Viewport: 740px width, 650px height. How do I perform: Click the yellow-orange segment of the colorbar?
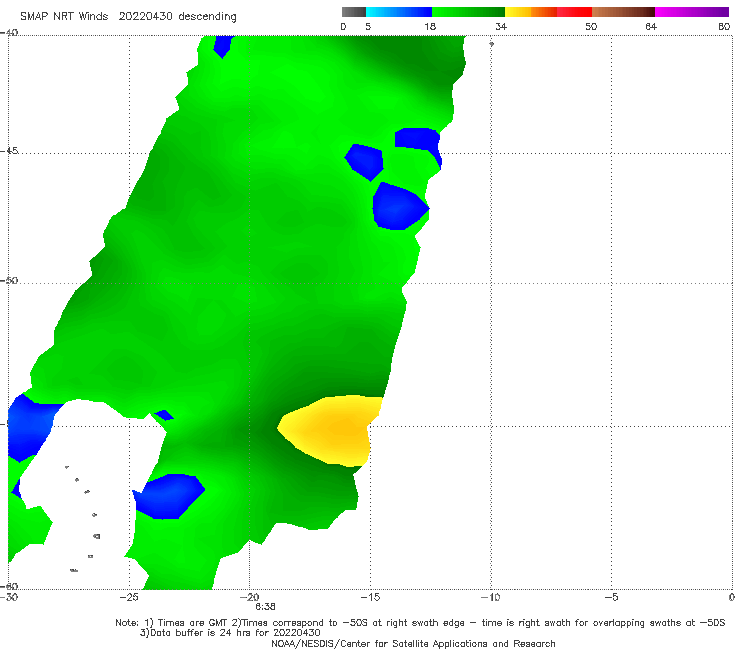[531, 12]
